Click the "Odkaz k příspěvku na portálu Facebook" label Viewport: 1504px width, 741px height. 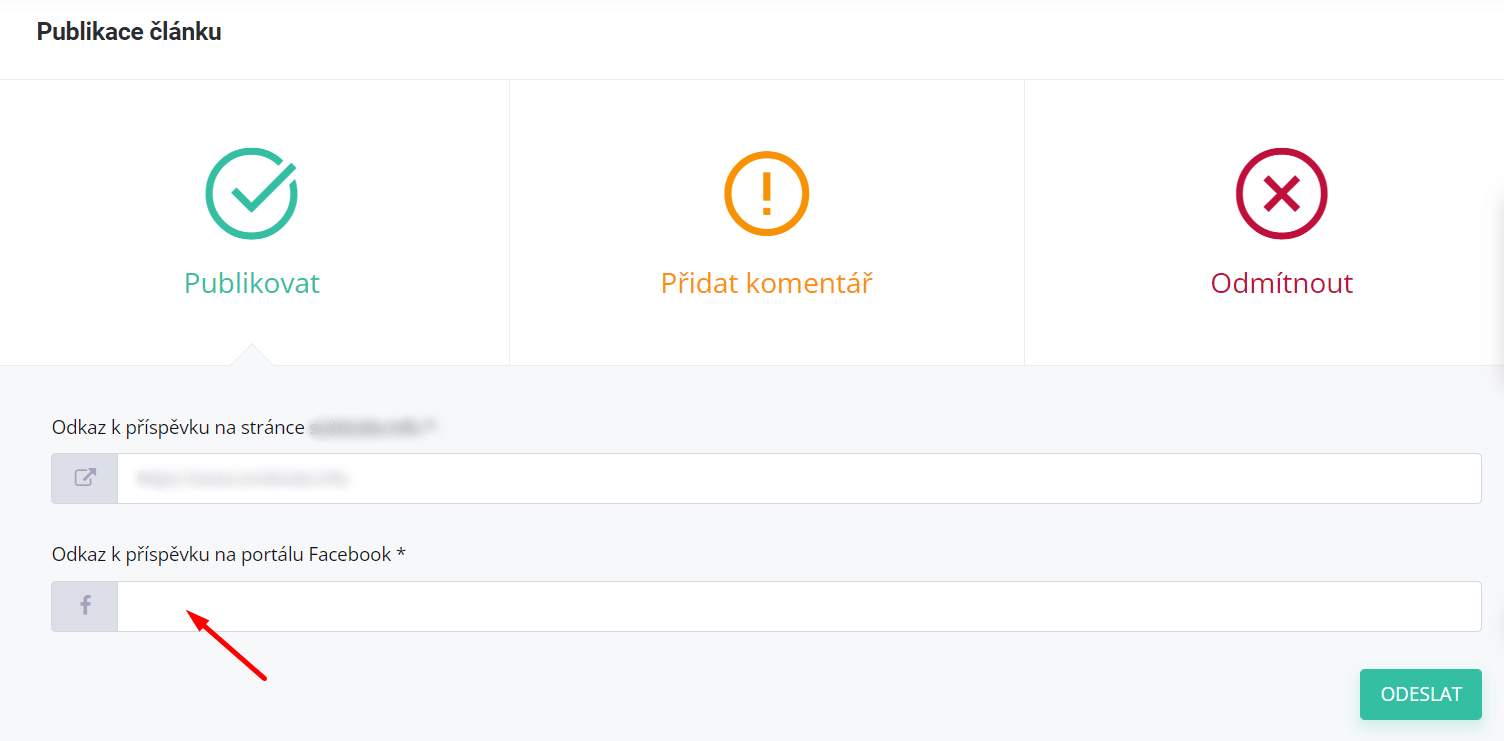coord(221,554)
